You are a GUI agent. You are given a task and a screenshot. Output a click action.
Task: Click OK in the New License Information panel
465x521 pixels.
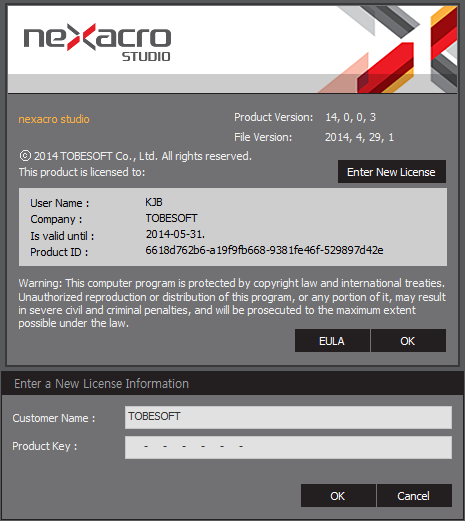(x=338, y=496)
